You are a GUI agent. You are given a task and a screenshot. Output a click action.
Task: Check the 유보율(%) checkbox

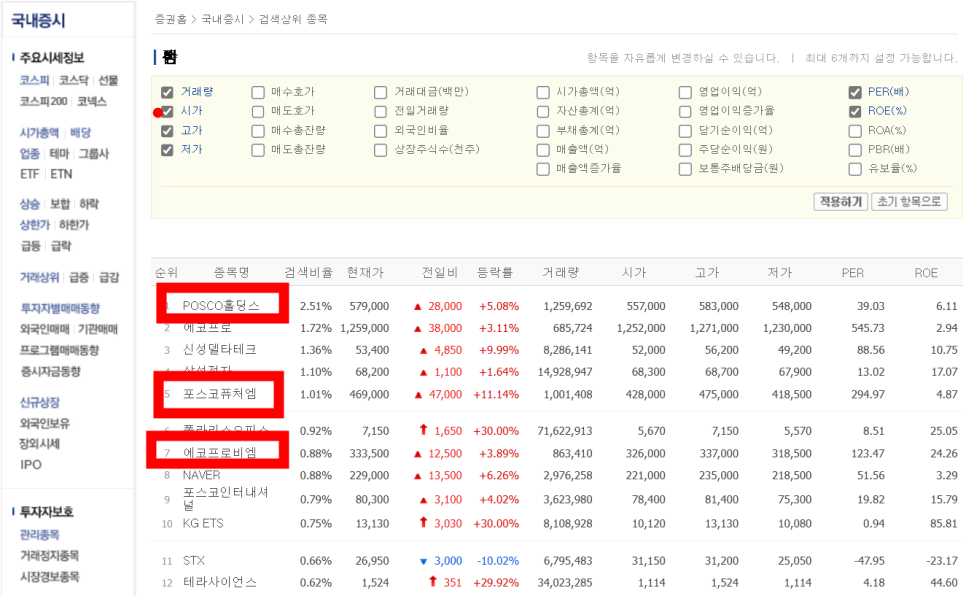(854, 169)
